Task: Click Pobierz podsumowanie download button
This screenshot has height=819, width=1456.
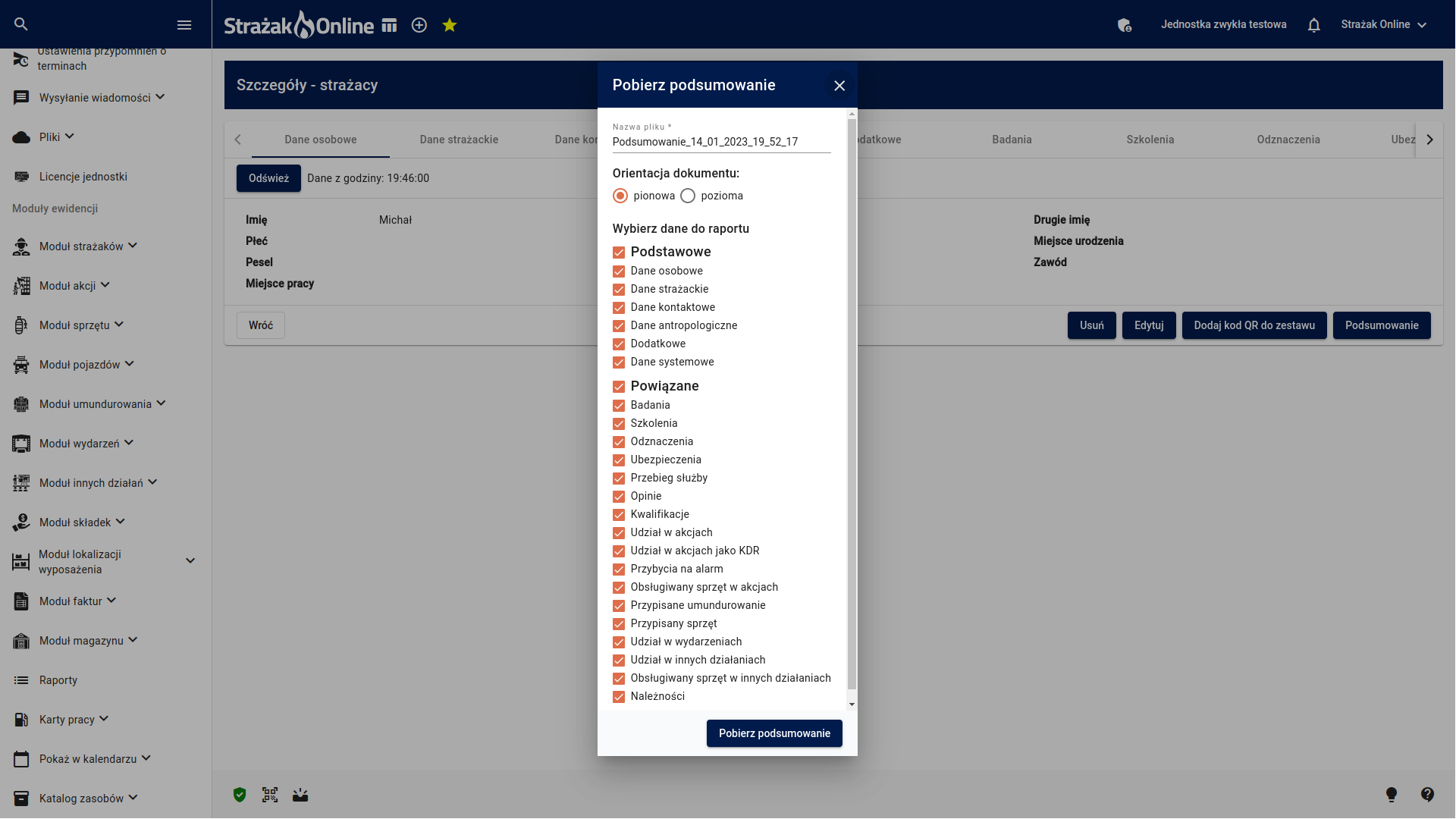Action: [774, 733]
